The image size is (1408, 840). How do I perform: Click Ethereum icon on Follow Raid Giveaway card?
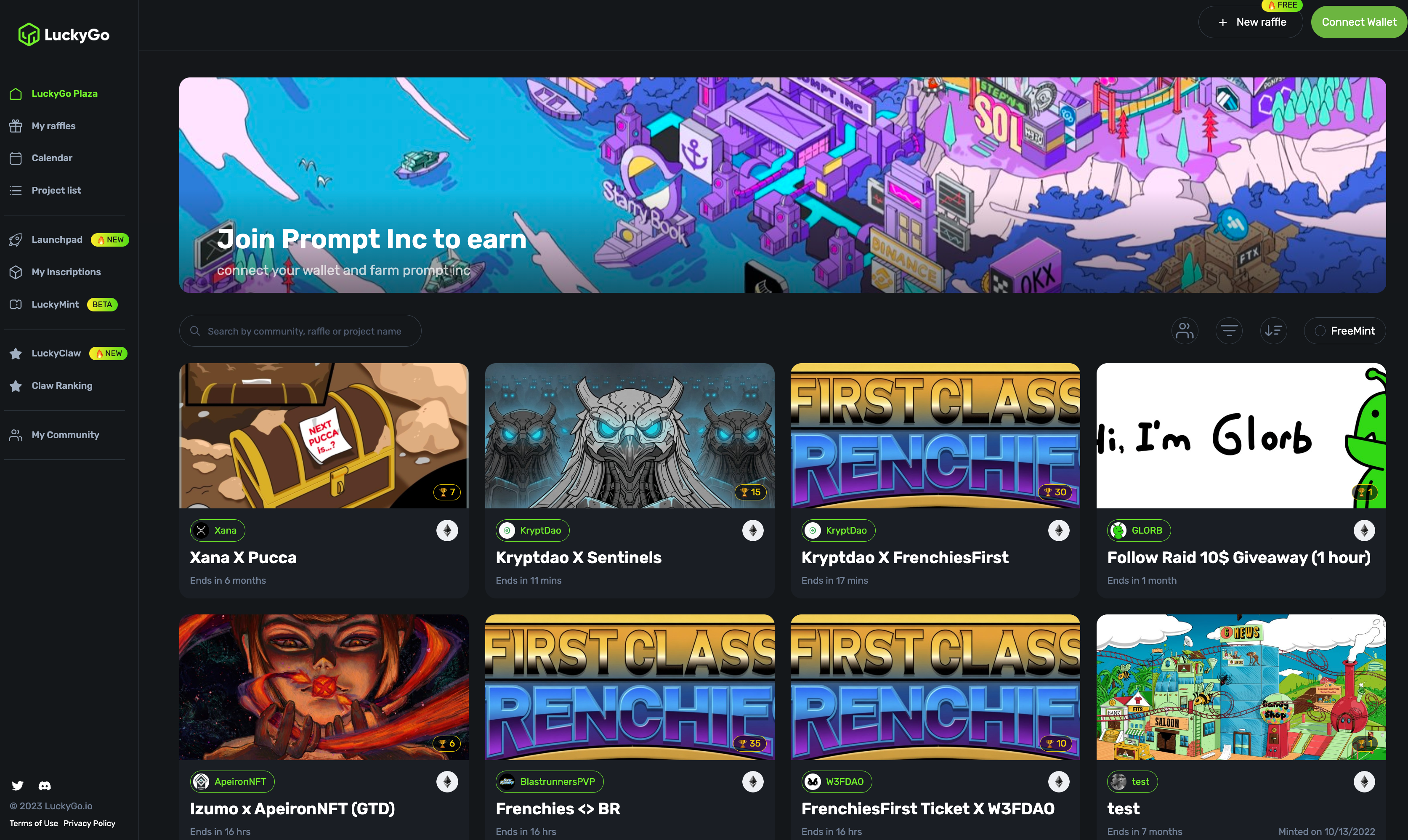(x=1364, y=530)
